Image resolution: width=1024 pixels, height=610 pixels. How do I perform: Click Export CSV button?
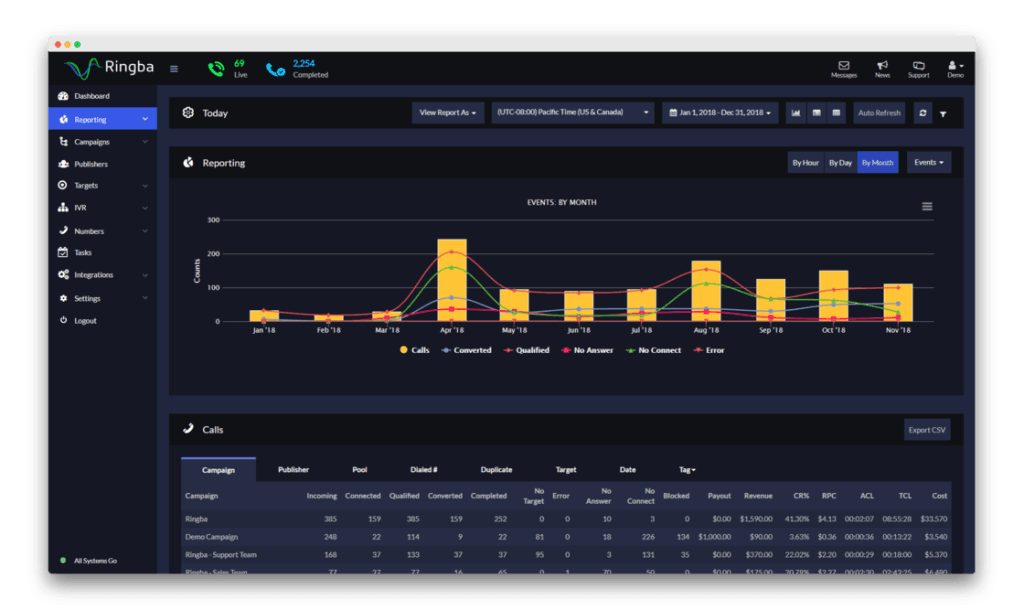pos(927,430)
